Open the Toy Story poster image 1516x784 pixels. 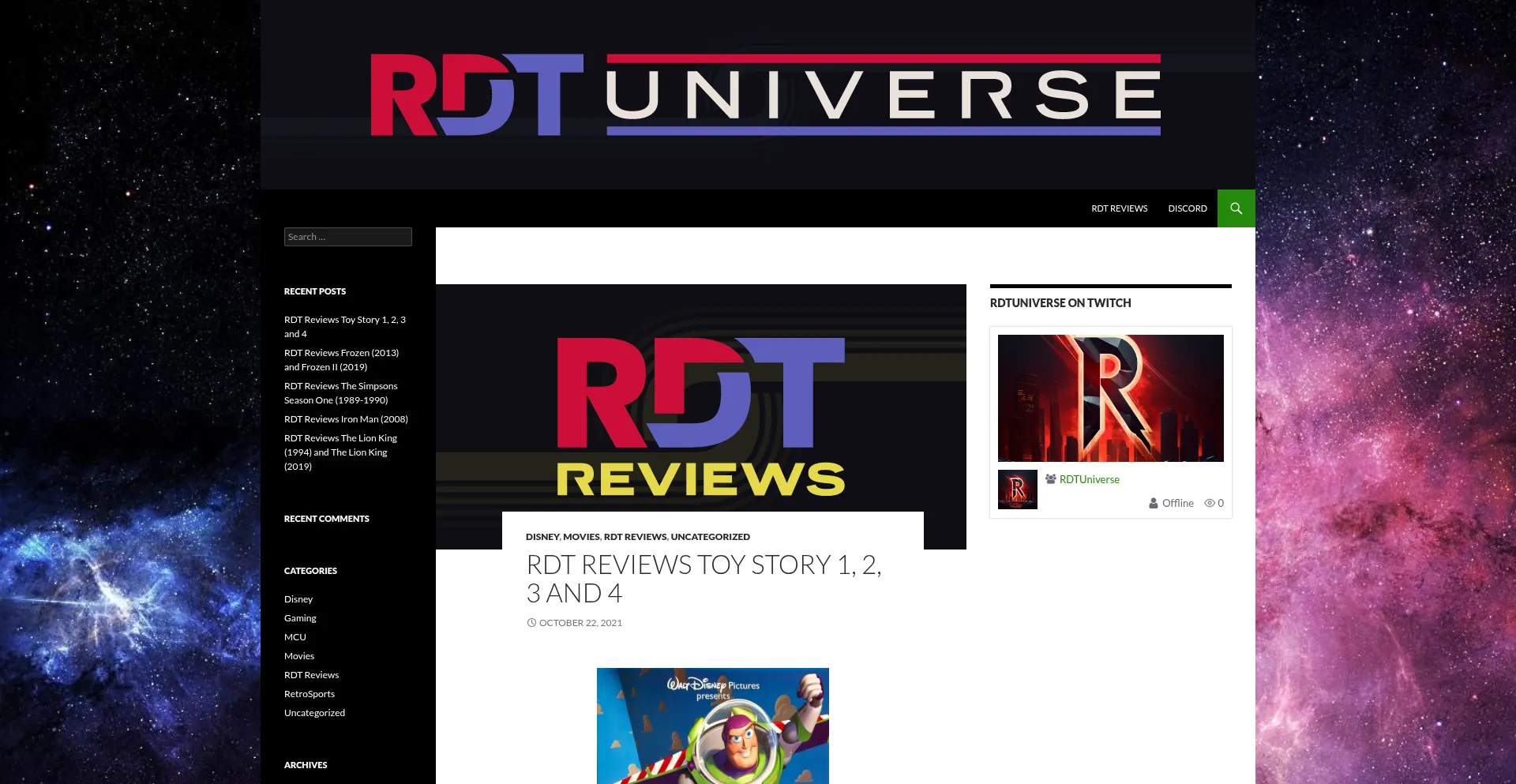(713, 726)
